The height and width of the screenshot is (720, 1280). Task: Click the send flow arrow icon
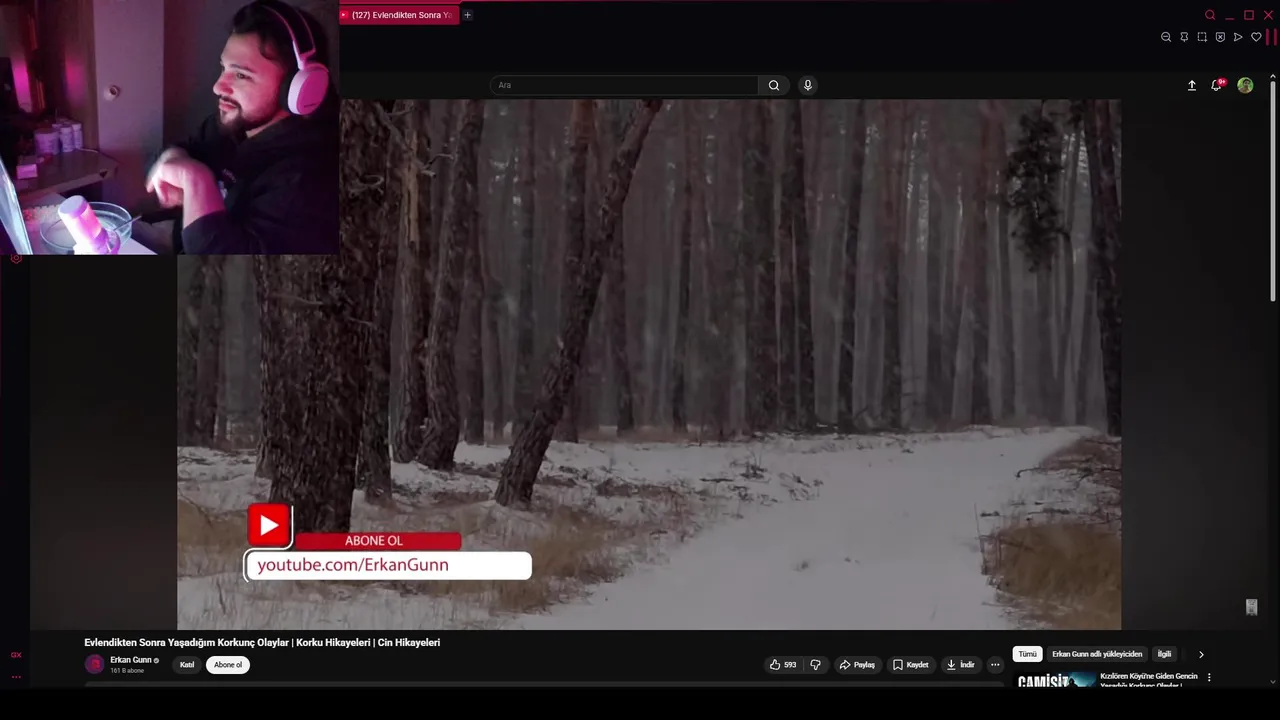click(1238, 37)
